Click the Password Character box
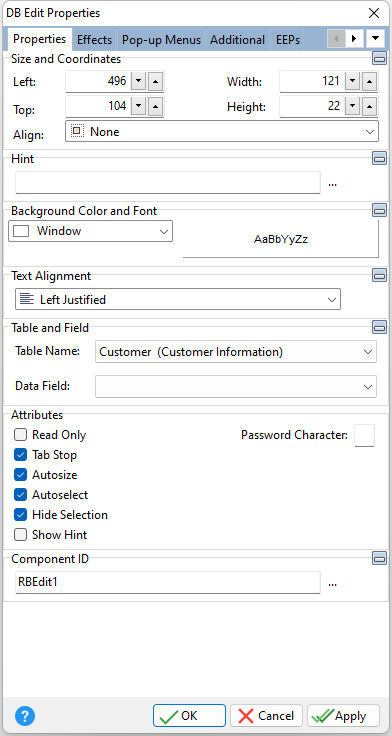Image resolution: width=392 pixels, height=736 pixels. (x=365, y=435)
